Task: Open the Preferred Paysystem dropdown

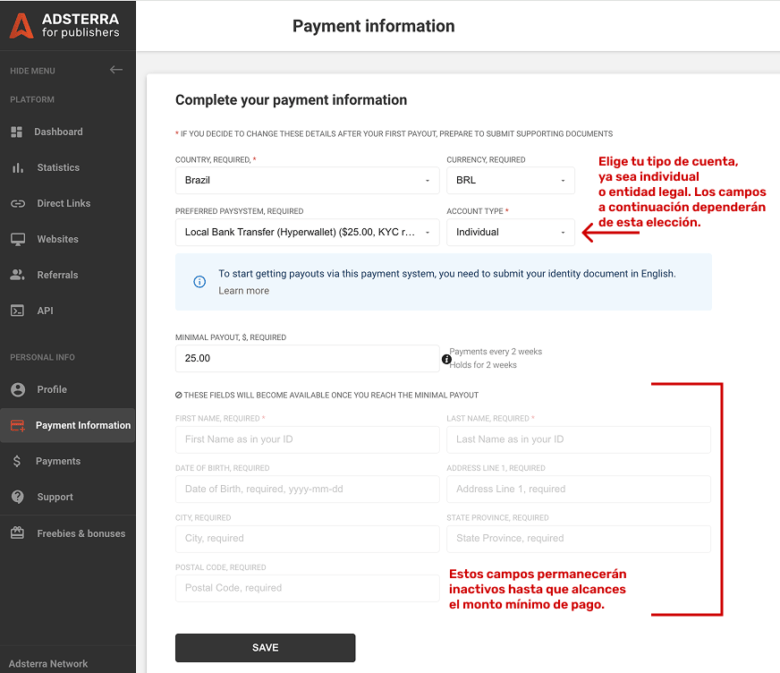Action: [307, 232]
